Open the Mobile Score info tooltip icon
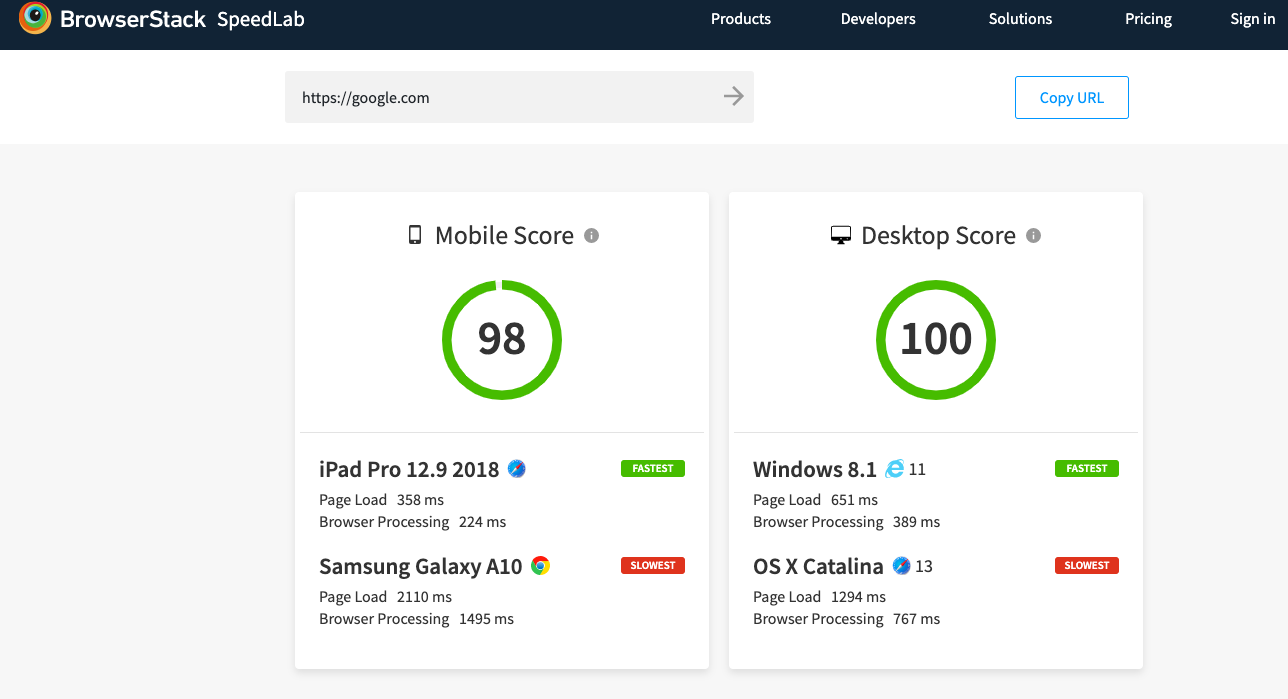This screenshot has width=1288, height=699. click(x=591, y=236)
